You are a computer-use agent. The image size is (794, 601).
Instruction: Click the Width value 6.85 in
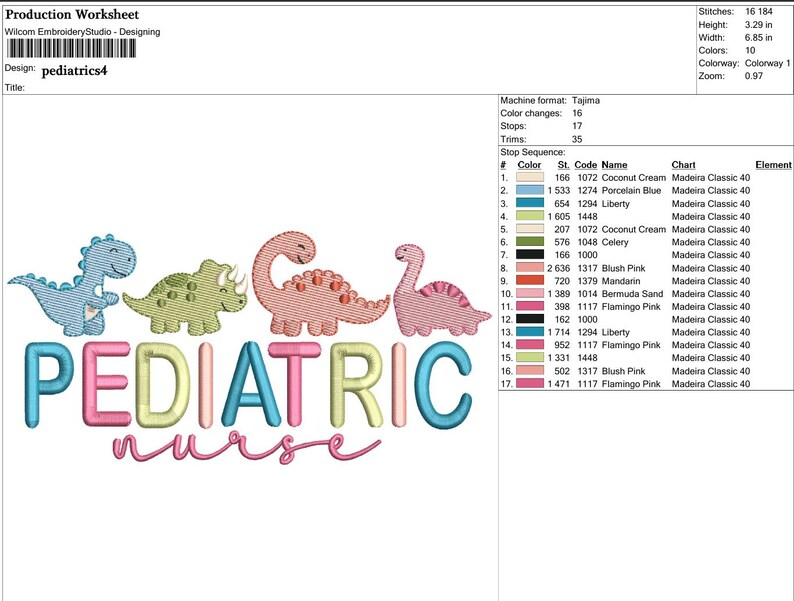(x=759, y=37)
